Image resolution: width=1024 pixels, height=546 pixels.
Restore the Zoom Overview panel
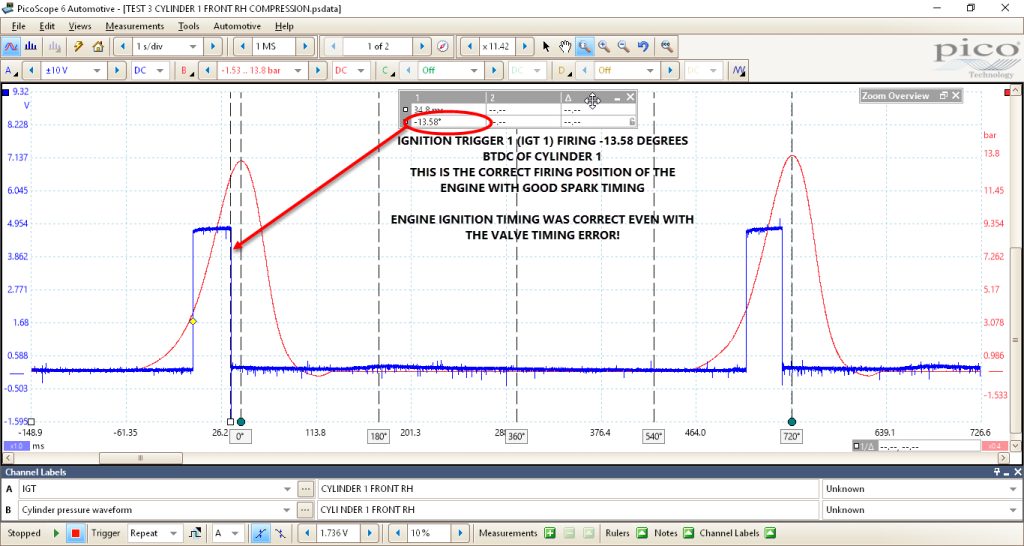[944, 95]
